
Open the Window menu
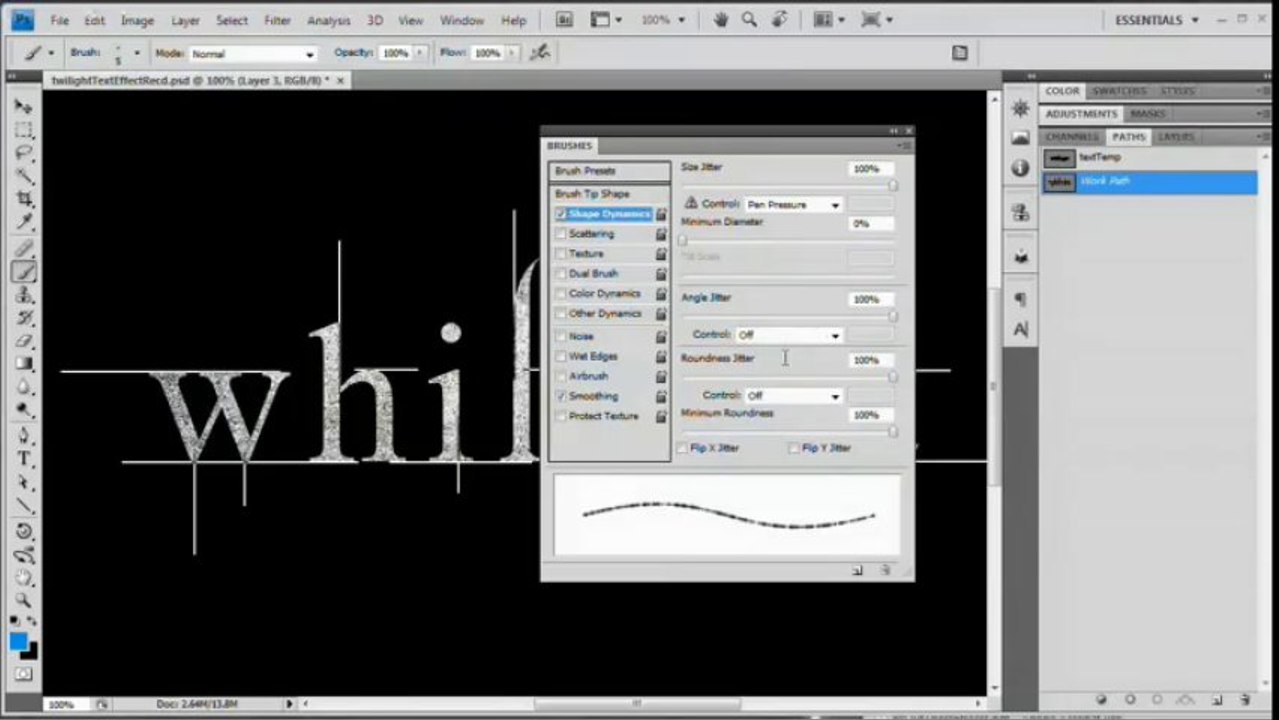[461, 20]
